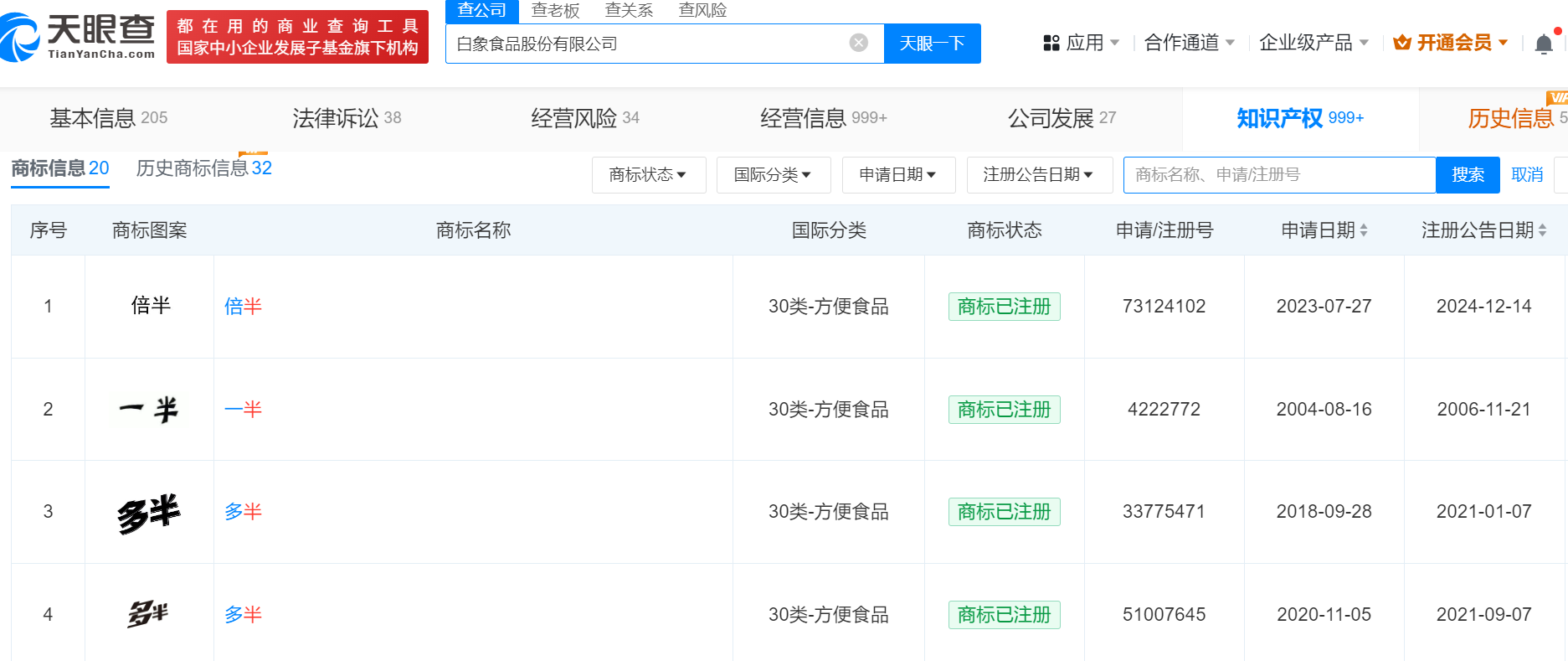The height and width of the screenshot is (661, 1568).
Task: Select the 历史商标信息 32 sub-tab
Action: (204, 168)
